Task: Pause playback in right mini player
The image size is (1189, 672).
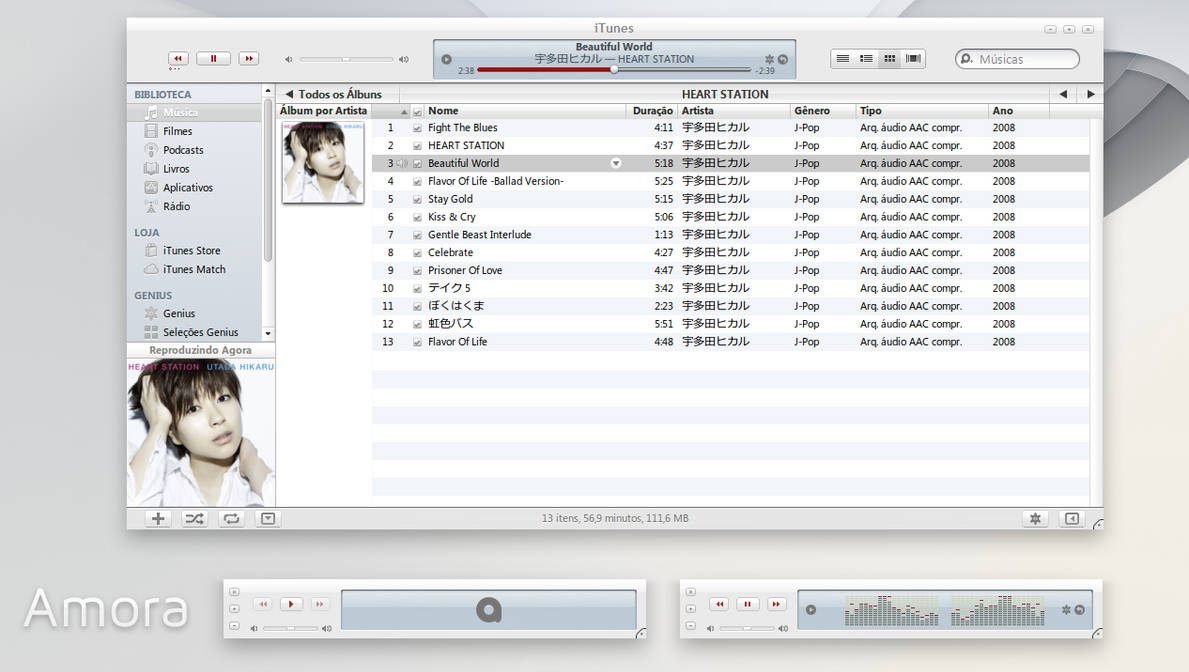Action: (748, 604)
